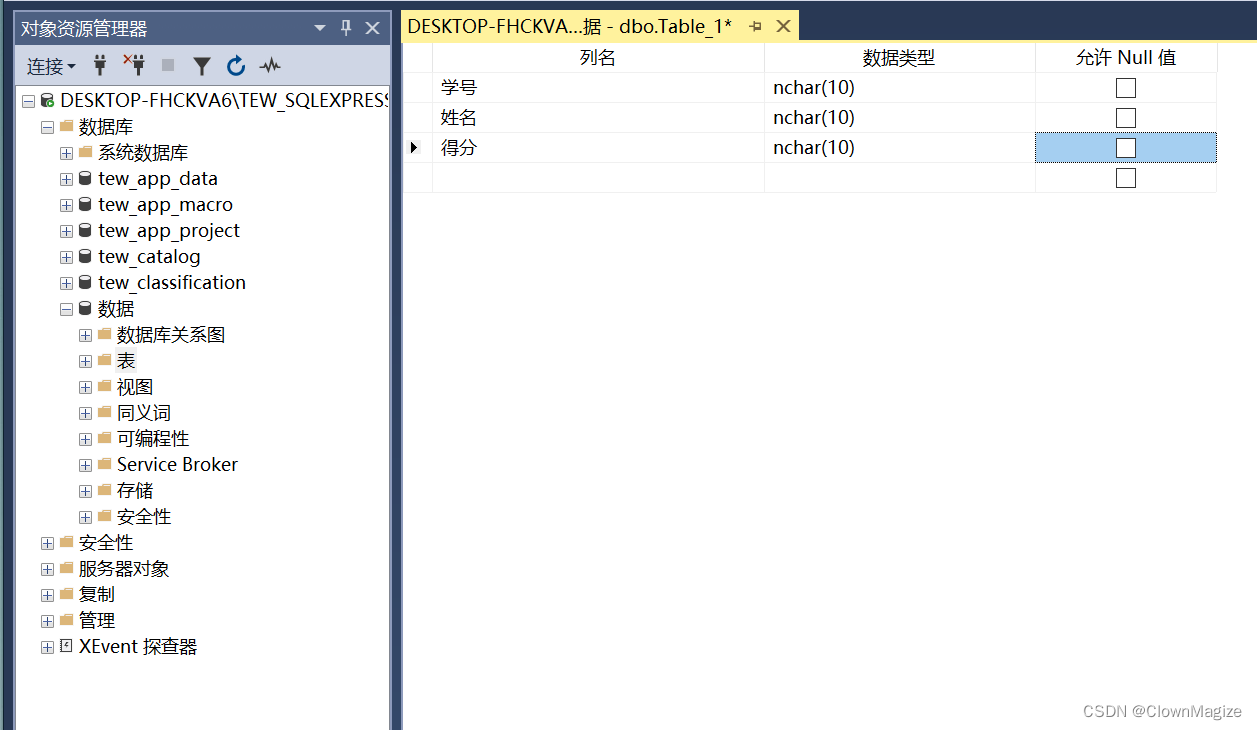Expand the 表 tables folder
Screen dimensions: 1257x730
tap(85, 360)
